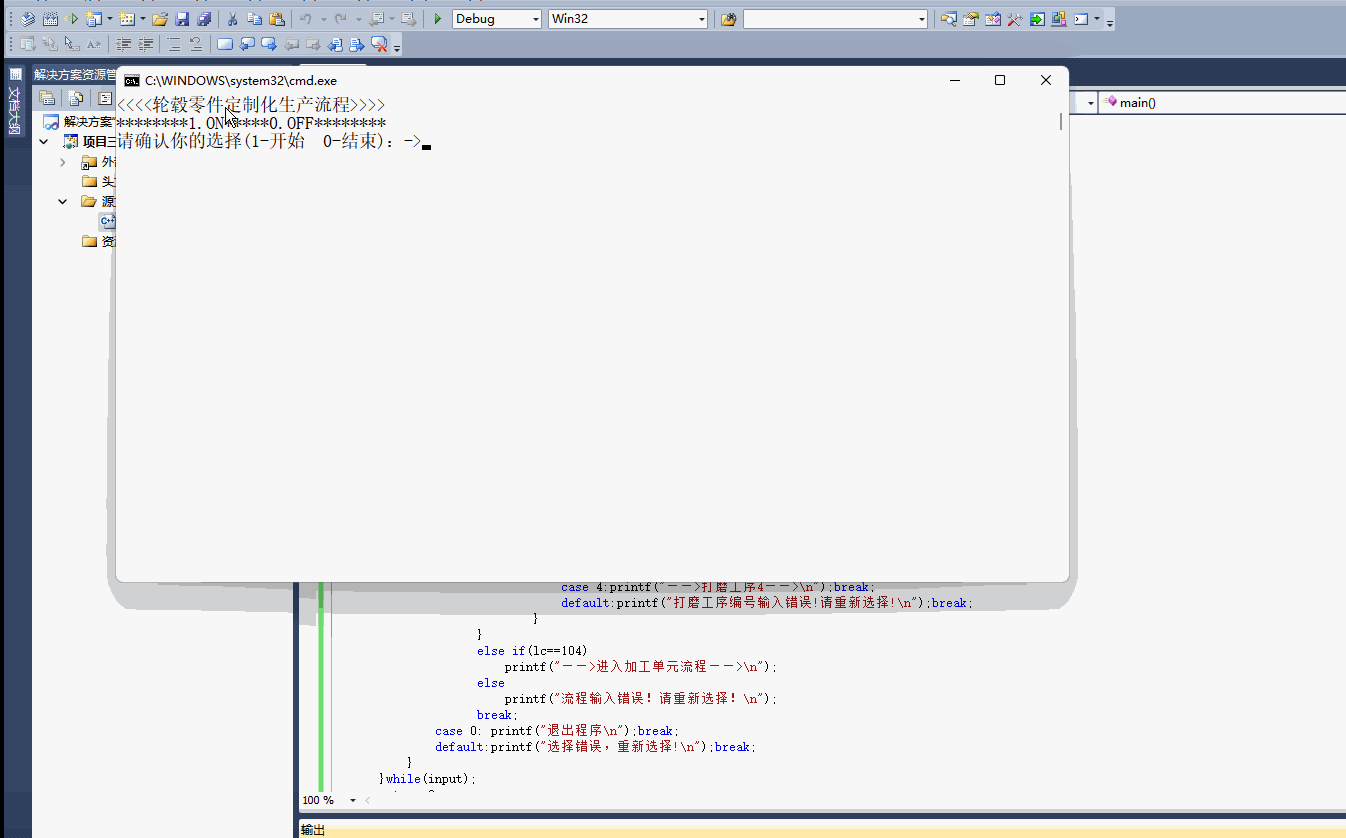Image resolution: width=1346 pixels, height=838 pixels.
Task: Click Show All Files icon in Solution Explorer
Action: click(76, 98)
